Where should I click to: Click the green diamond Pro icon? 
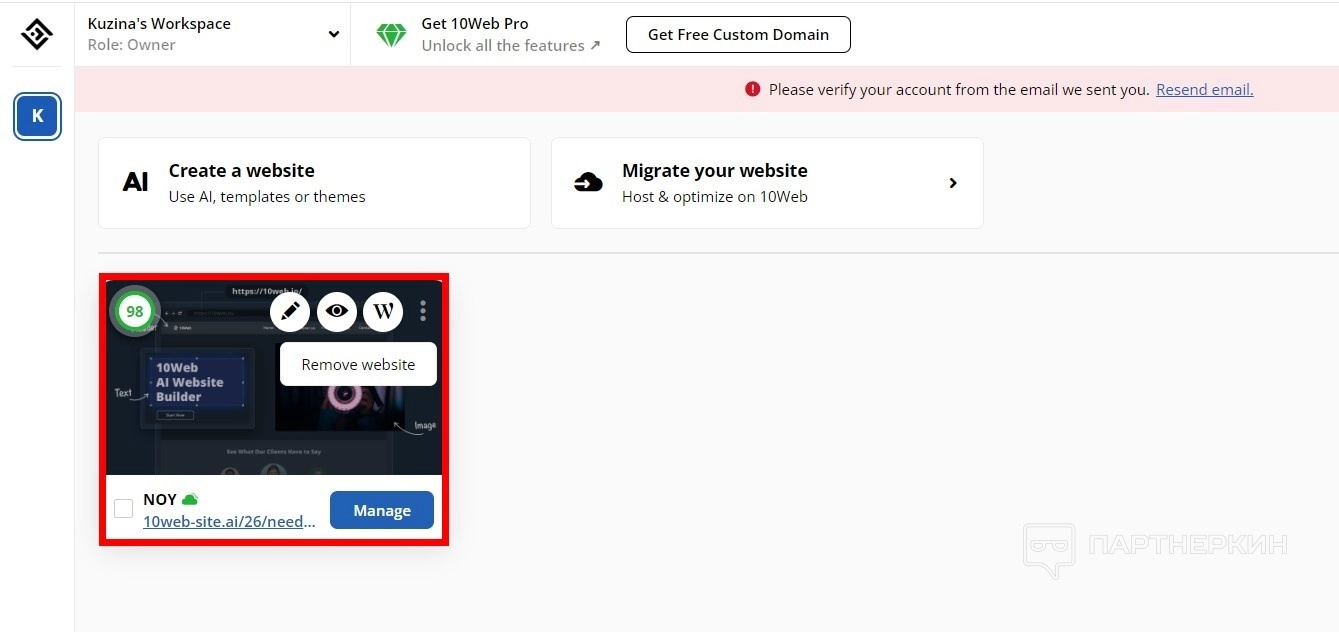tap(391, 34)
